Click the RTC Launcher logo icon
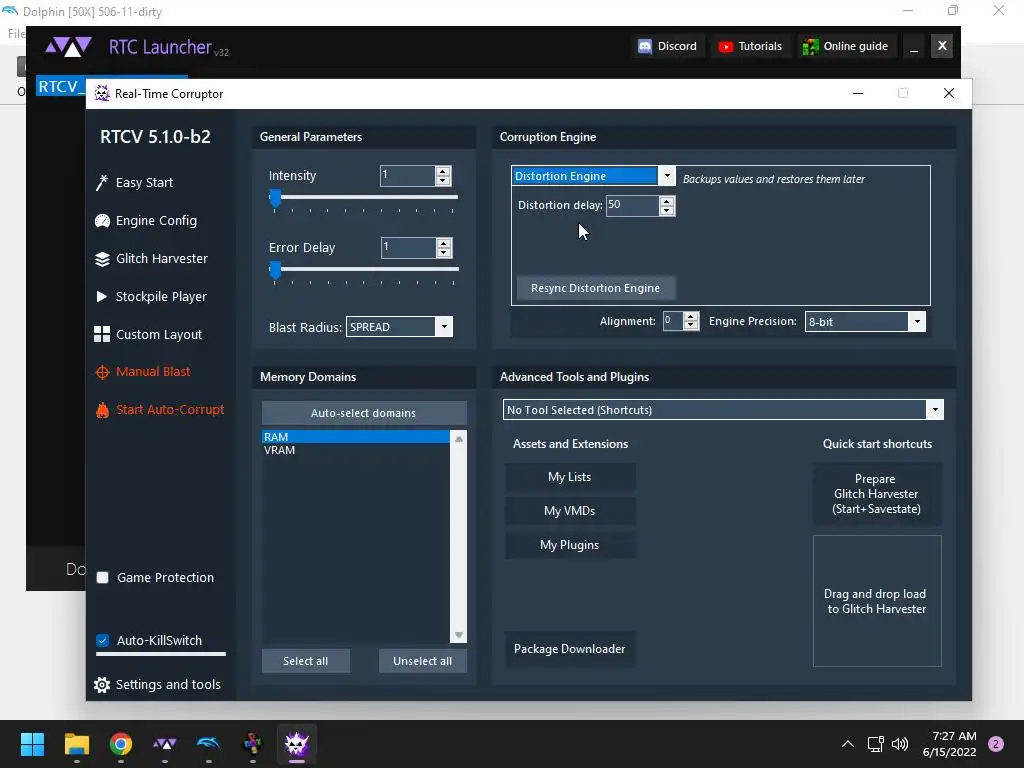The width and height of the screenshot is (1024, 768). pyautogui.click(x=68, y=47)
